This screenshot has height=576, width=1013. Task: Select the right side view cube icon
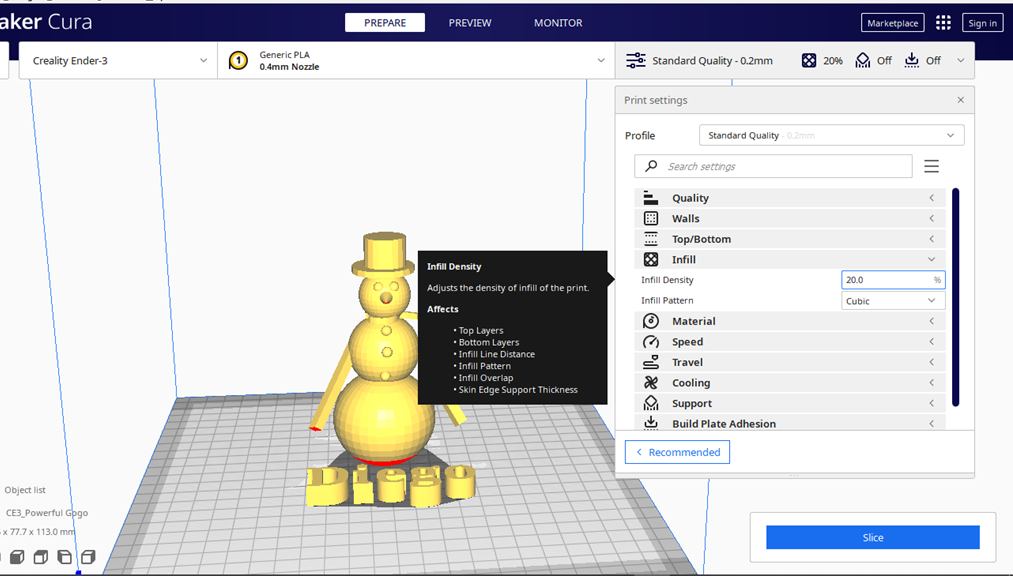[88, 557]
